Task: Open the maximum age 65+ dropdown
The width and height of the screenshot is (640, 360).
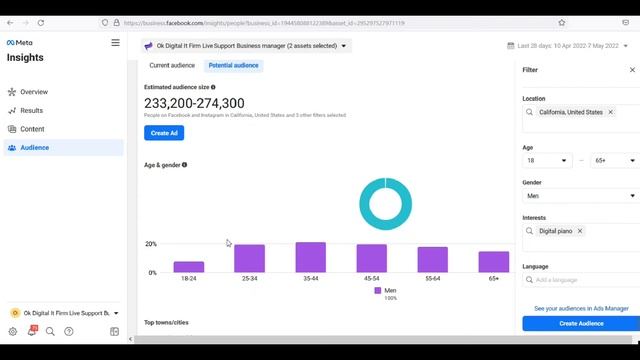Action: tap(615, 160)
